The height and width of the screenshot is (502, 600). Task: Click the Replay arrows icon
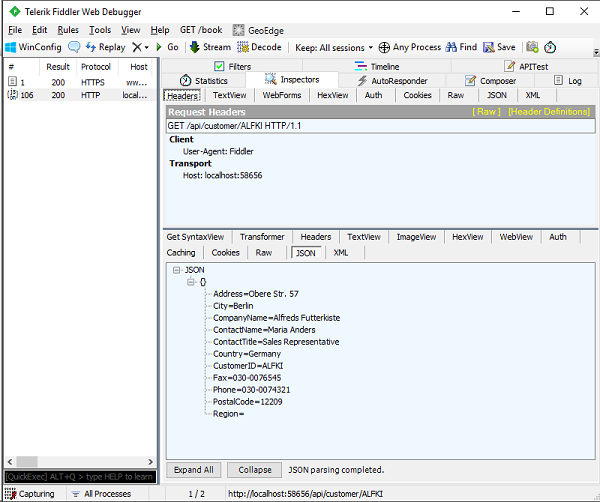pos(91,47)
